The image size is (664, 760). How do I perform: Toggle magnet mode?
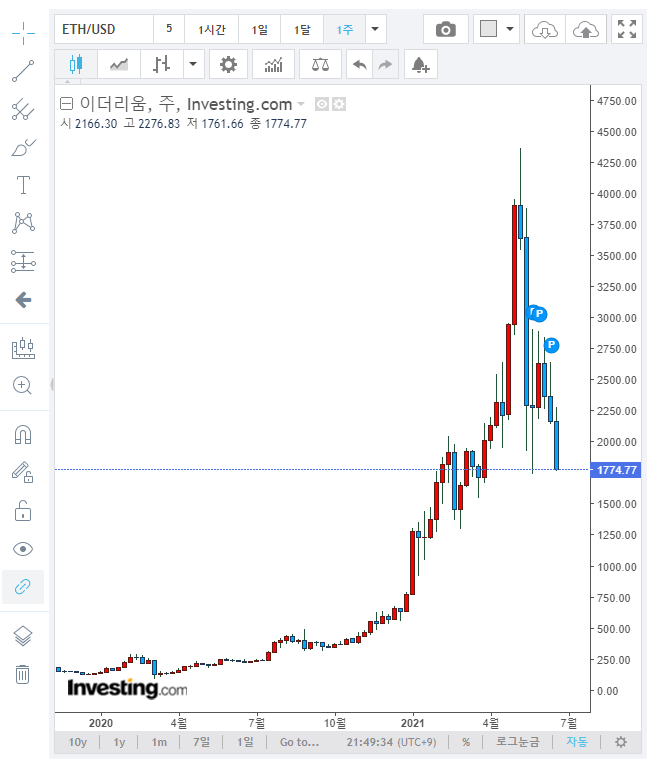click(23, 435)
